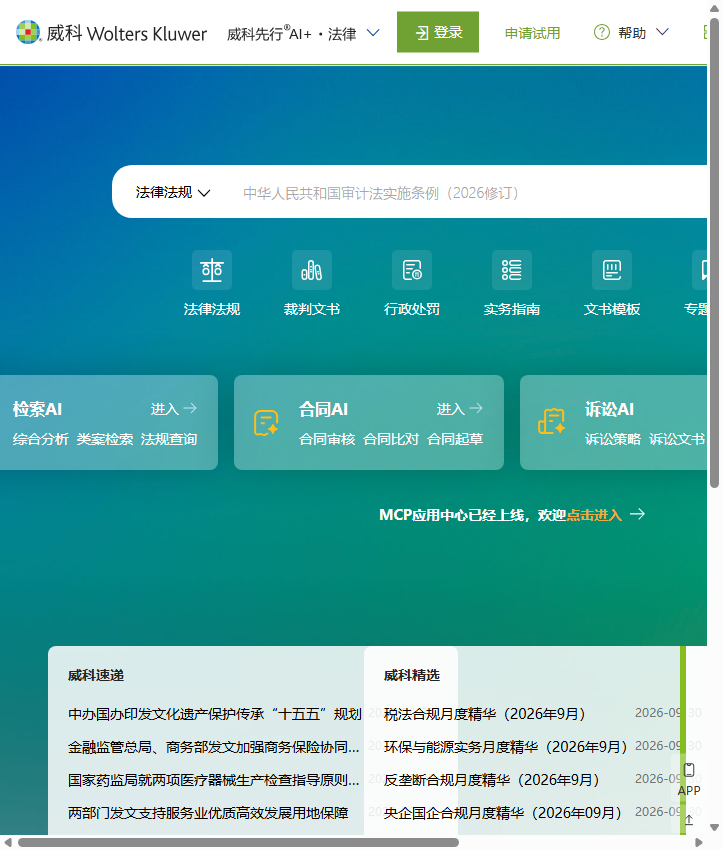Viewport: 722px width, 850px height.
Task: Click the 合同AI card icon
Action: click(266, 423)
